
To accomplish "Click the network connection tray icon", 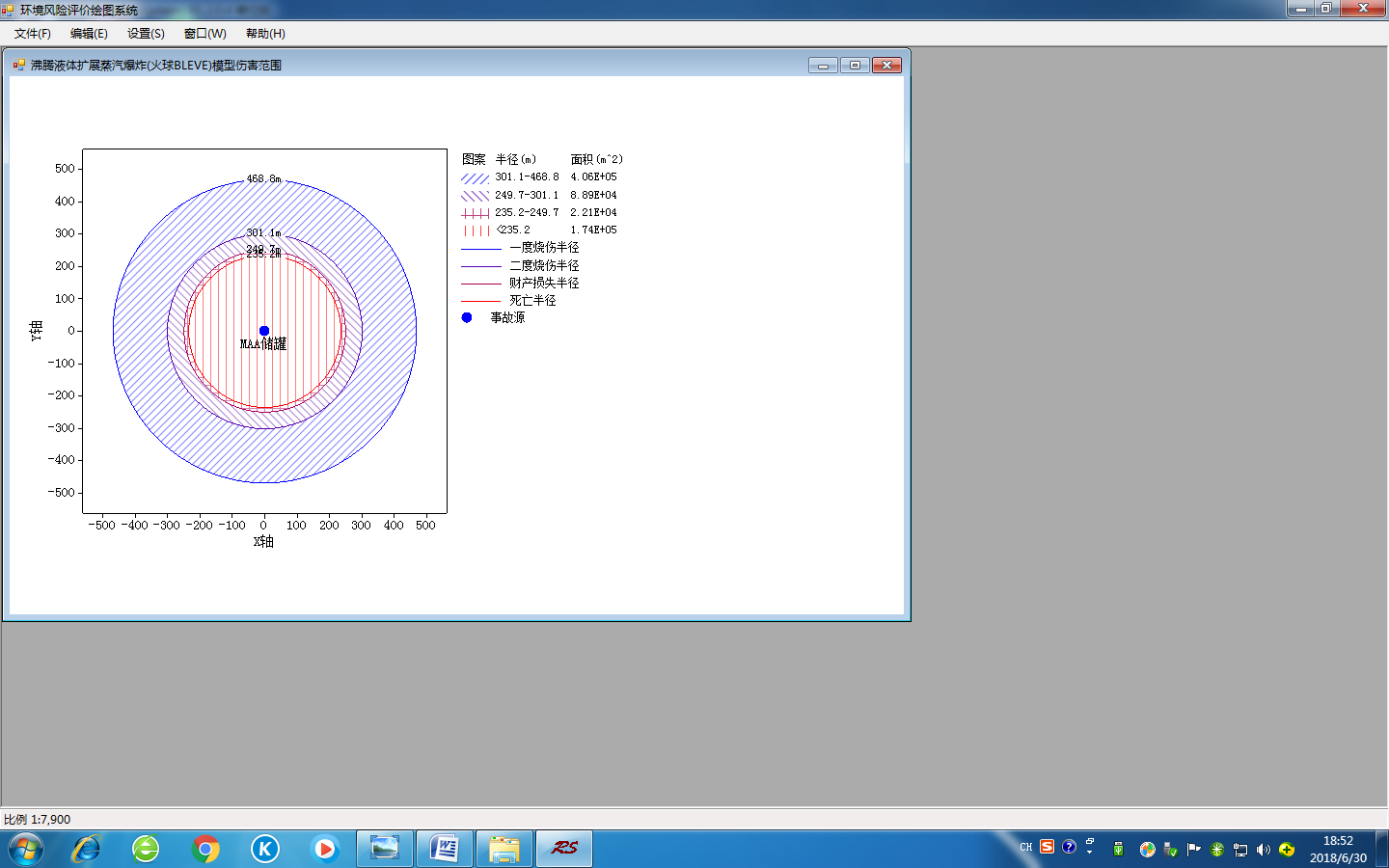I will 1240,850.
